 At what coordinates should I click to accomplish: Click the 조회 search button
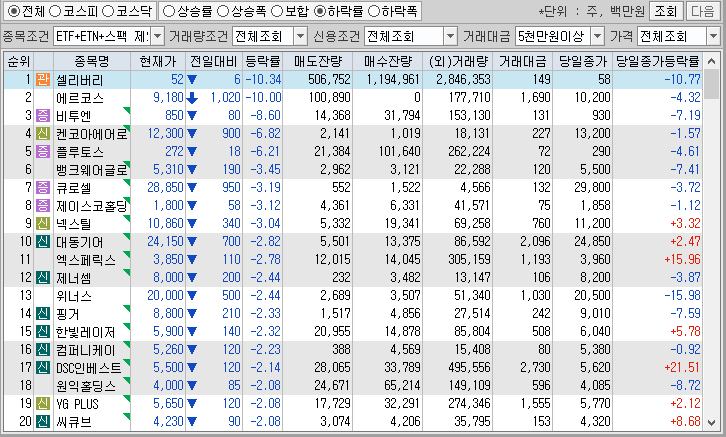point(666,11)
